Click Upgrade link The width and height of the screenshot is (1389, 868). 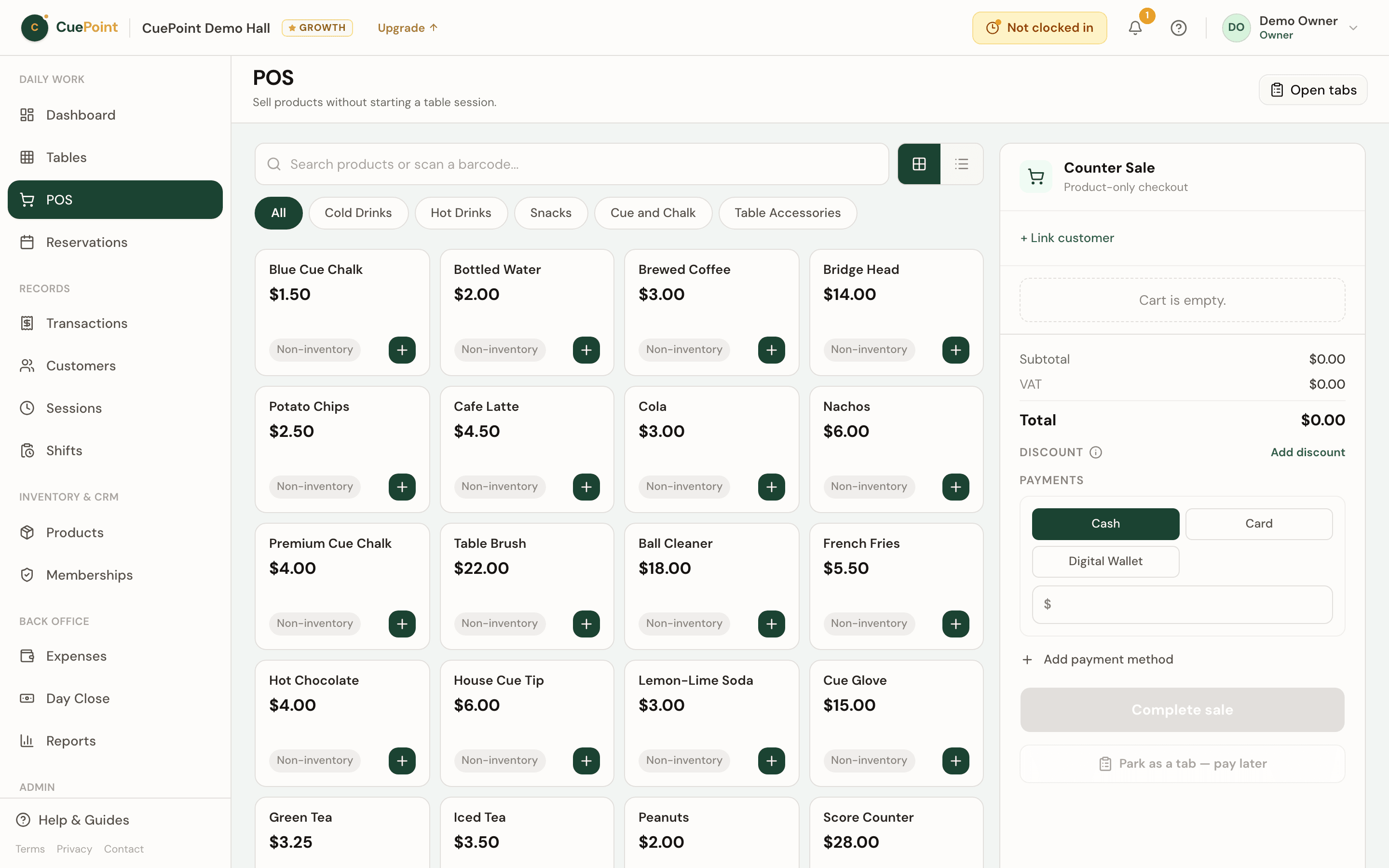[408, 27]
